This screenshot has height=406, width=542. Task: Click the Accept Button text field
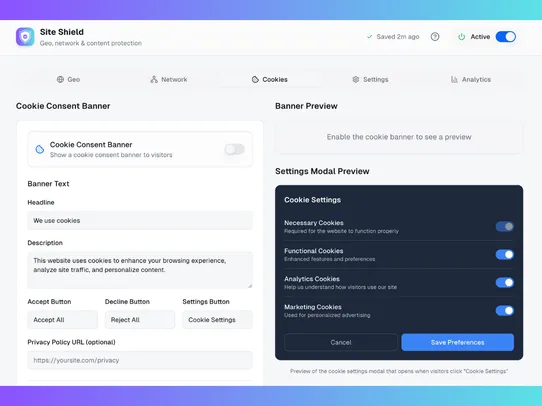(63, 320)
